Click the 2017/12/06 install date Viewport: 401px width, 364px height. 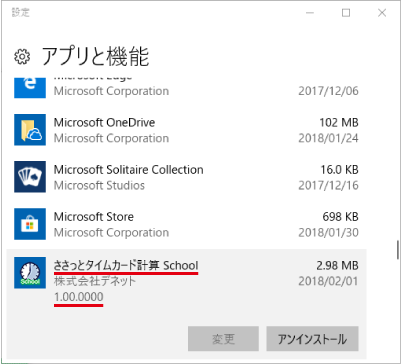[x=328, y=91]
